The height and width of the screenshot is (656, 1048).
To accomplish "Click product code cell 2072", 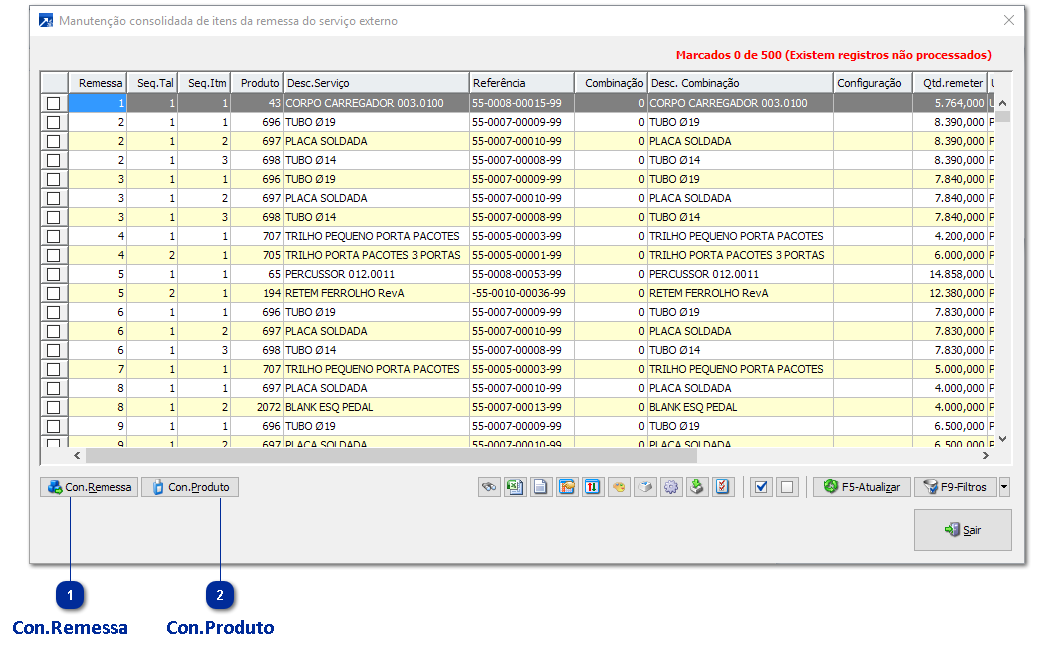I will (257, 407).
